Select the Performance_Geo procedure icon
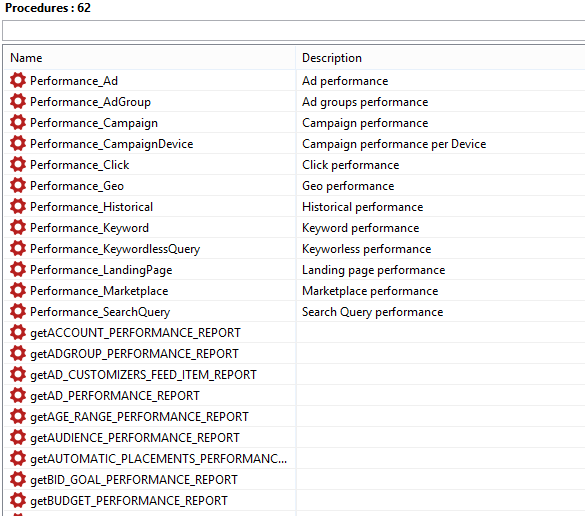 point(18,185)
